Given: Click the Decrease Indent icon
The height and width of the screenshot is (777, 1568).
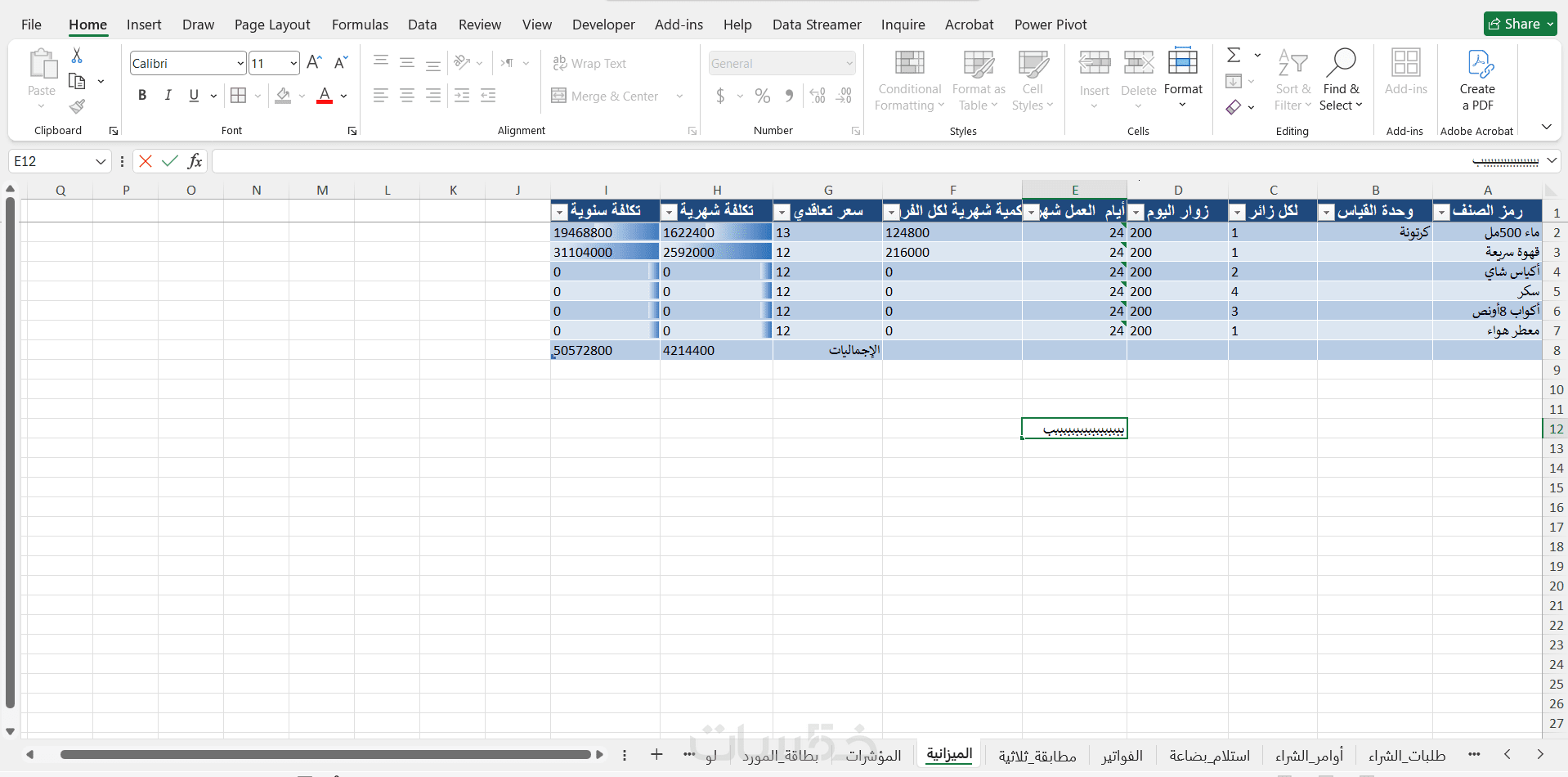Looking at the screenshot, I should 462,96.
